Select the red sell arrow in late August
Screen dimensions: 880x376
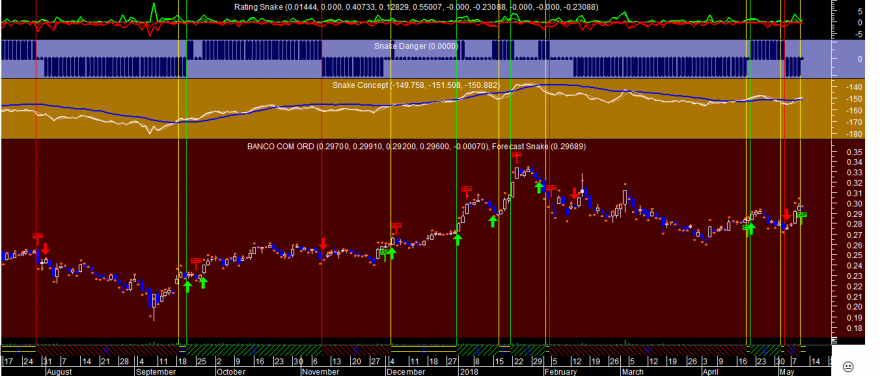point(45,249)
